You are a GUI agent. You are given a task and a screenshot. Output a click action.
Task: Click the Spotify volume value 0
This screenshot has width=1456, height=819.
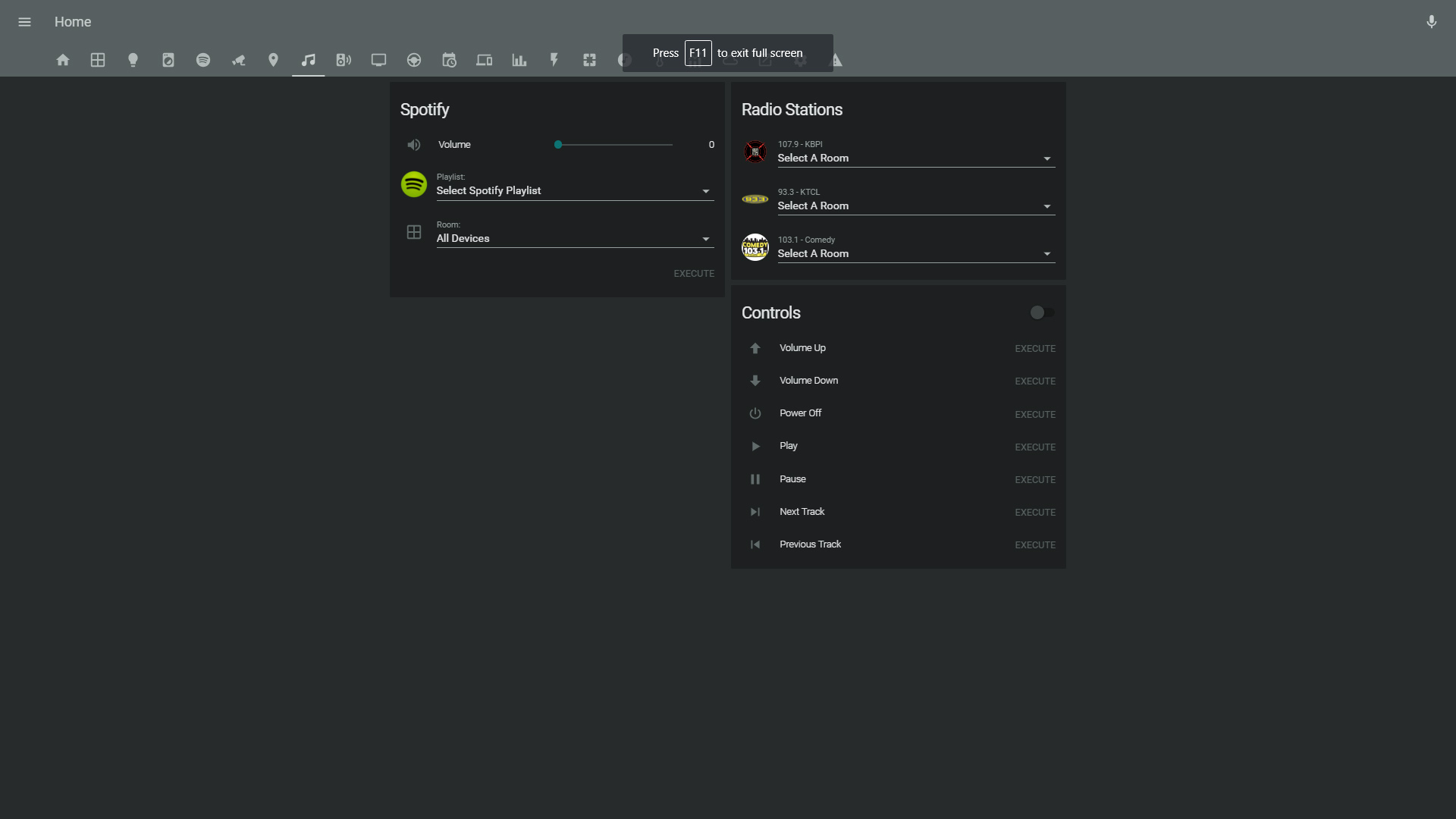[711, 145]
